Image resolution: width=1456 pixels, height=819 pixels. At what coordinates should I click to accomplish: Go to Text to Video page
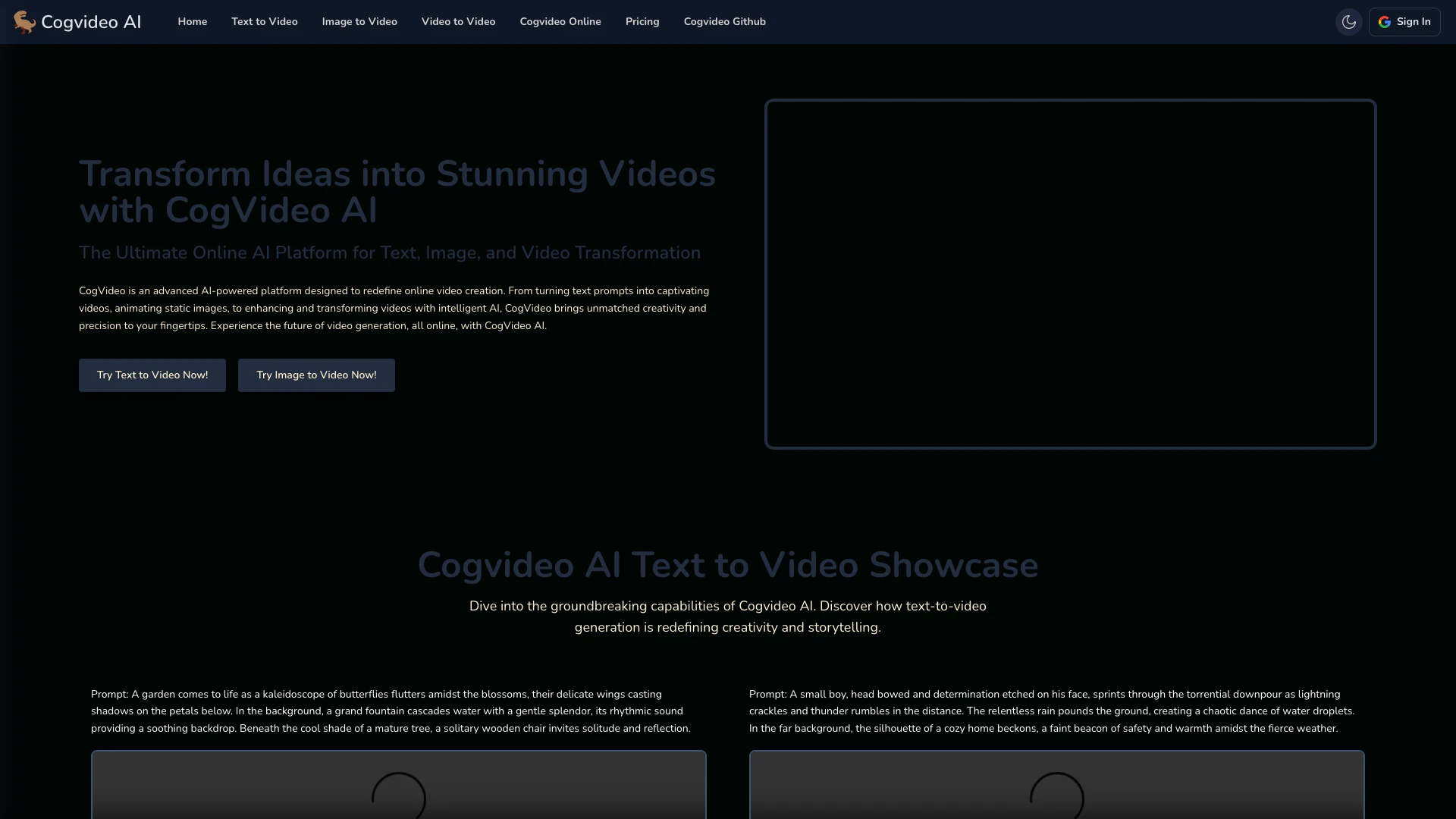[264, 22]
